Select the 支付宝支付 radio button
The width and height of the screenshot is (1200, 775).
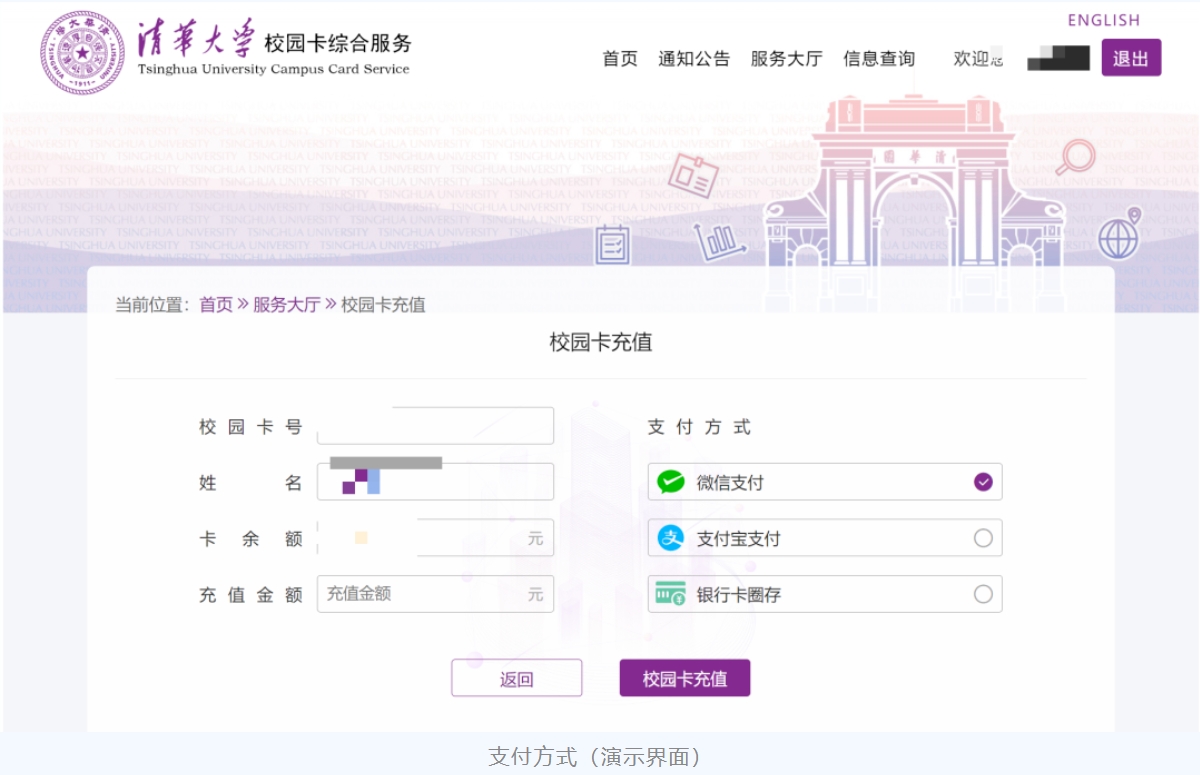tap(983, 539)
